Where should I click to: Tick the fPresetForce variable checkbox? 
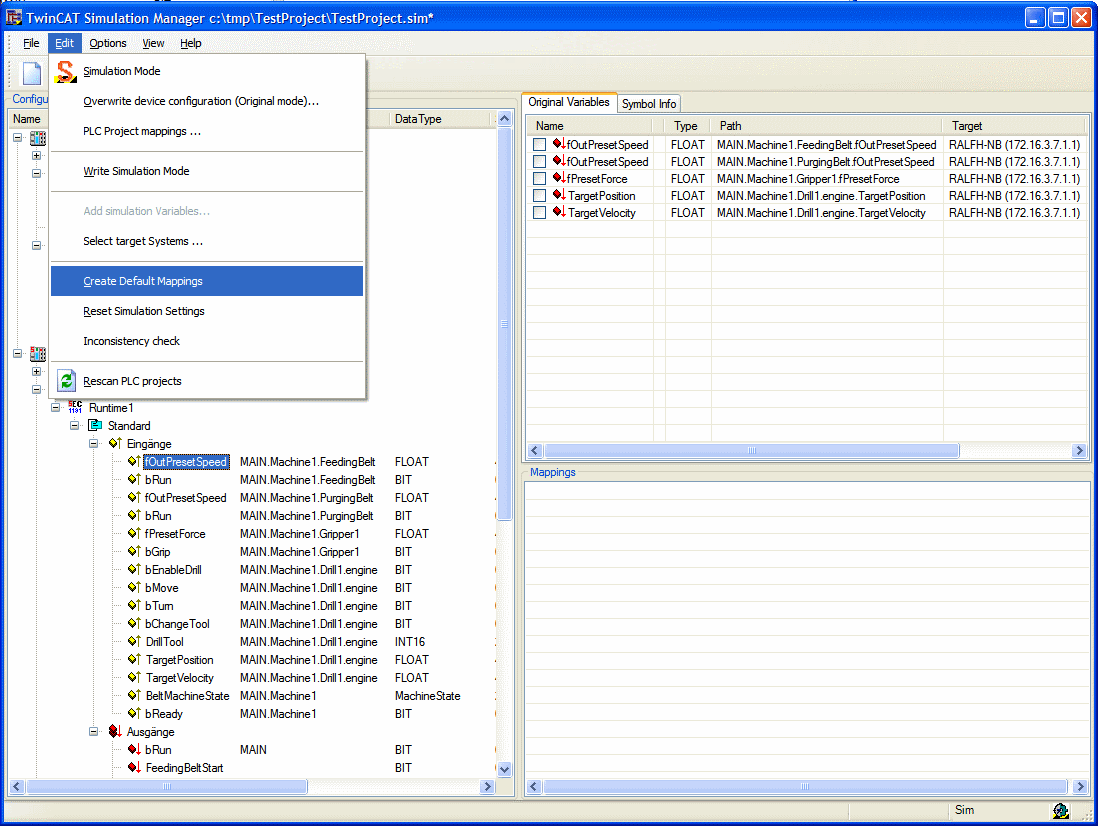539,178
